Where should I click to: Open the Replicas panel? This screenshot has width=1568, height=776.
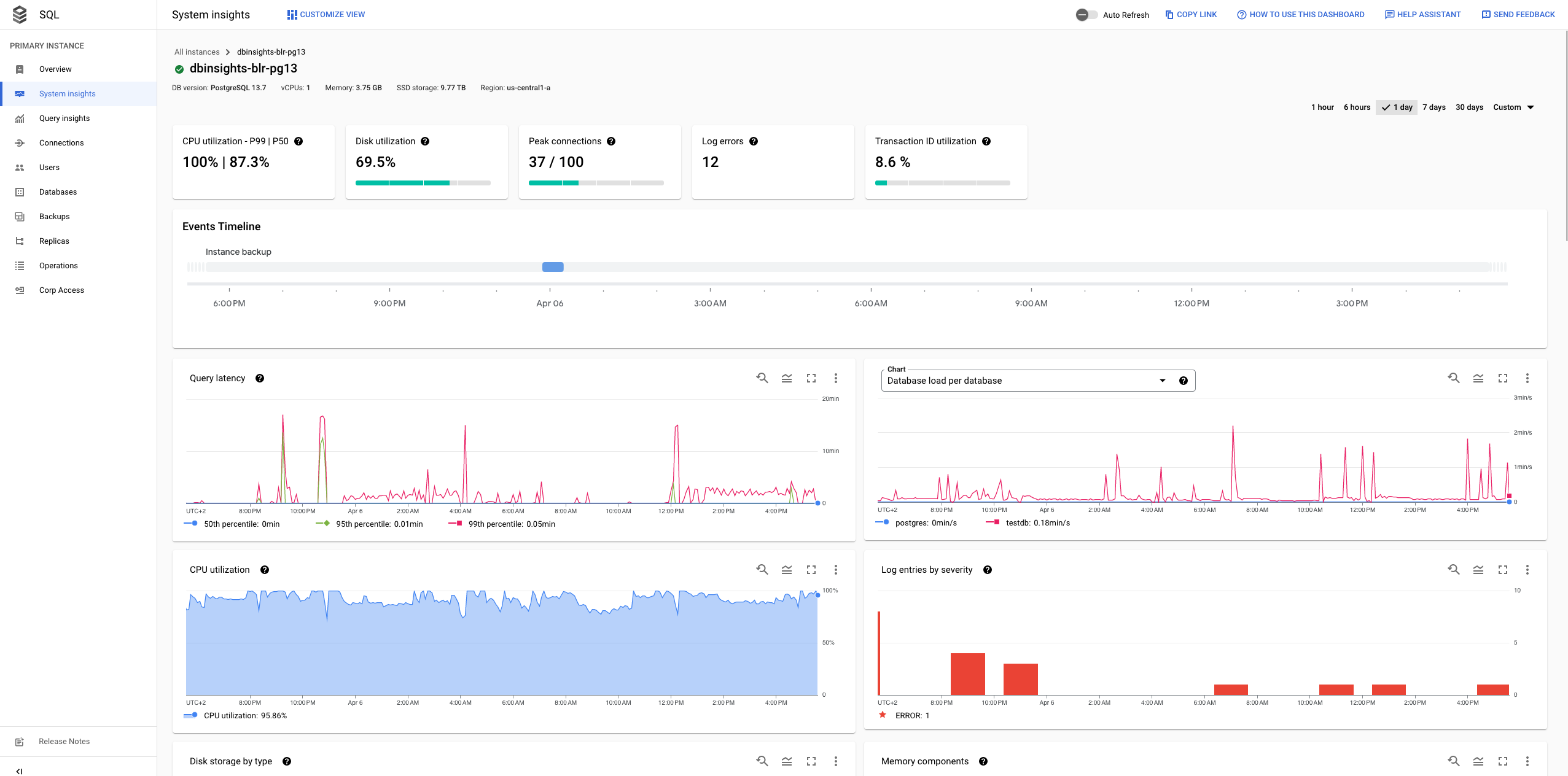pos(55,241)
